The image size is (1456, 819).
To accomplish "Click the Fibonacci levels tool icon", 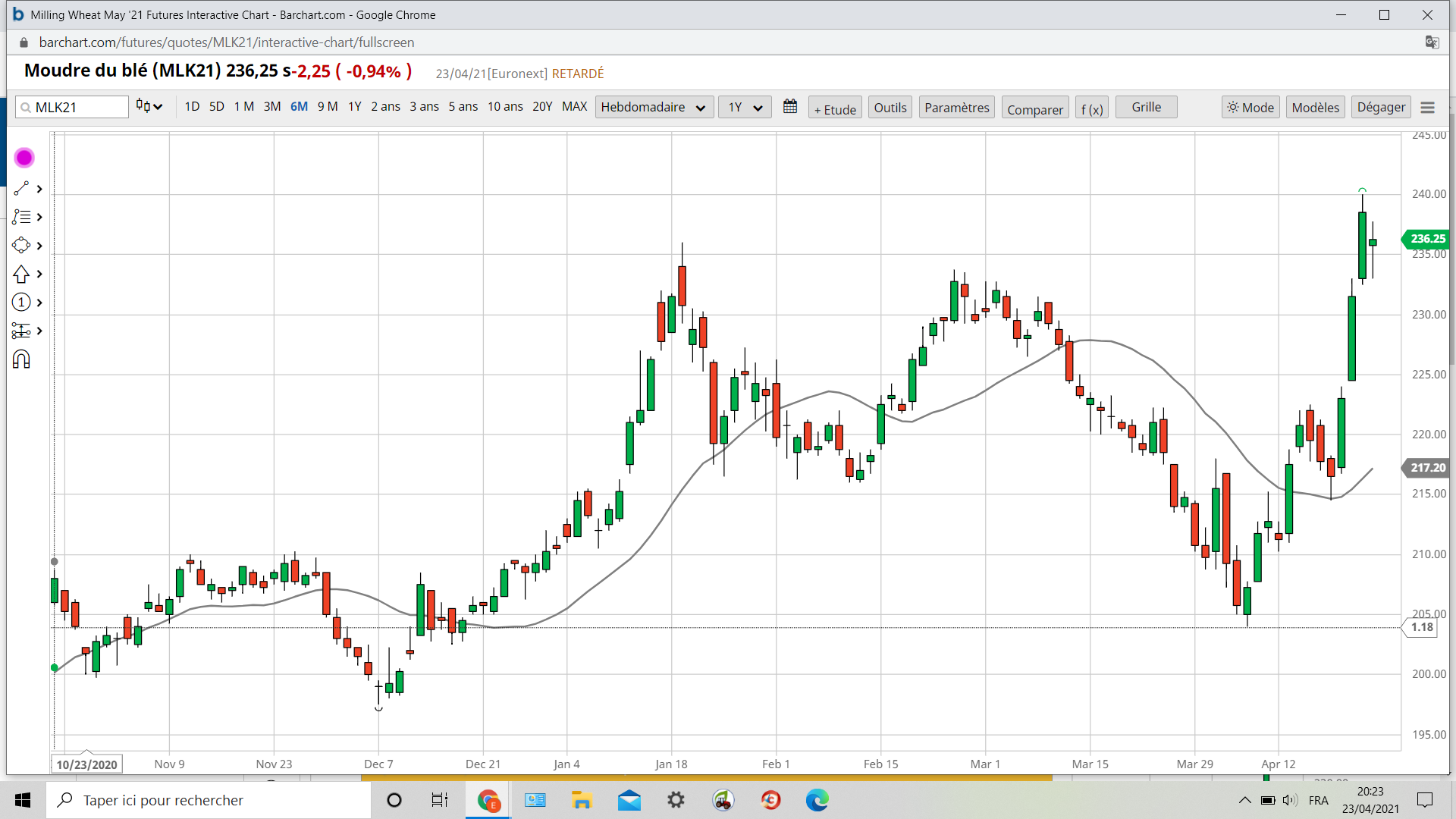I will click(x=21, y=217).
